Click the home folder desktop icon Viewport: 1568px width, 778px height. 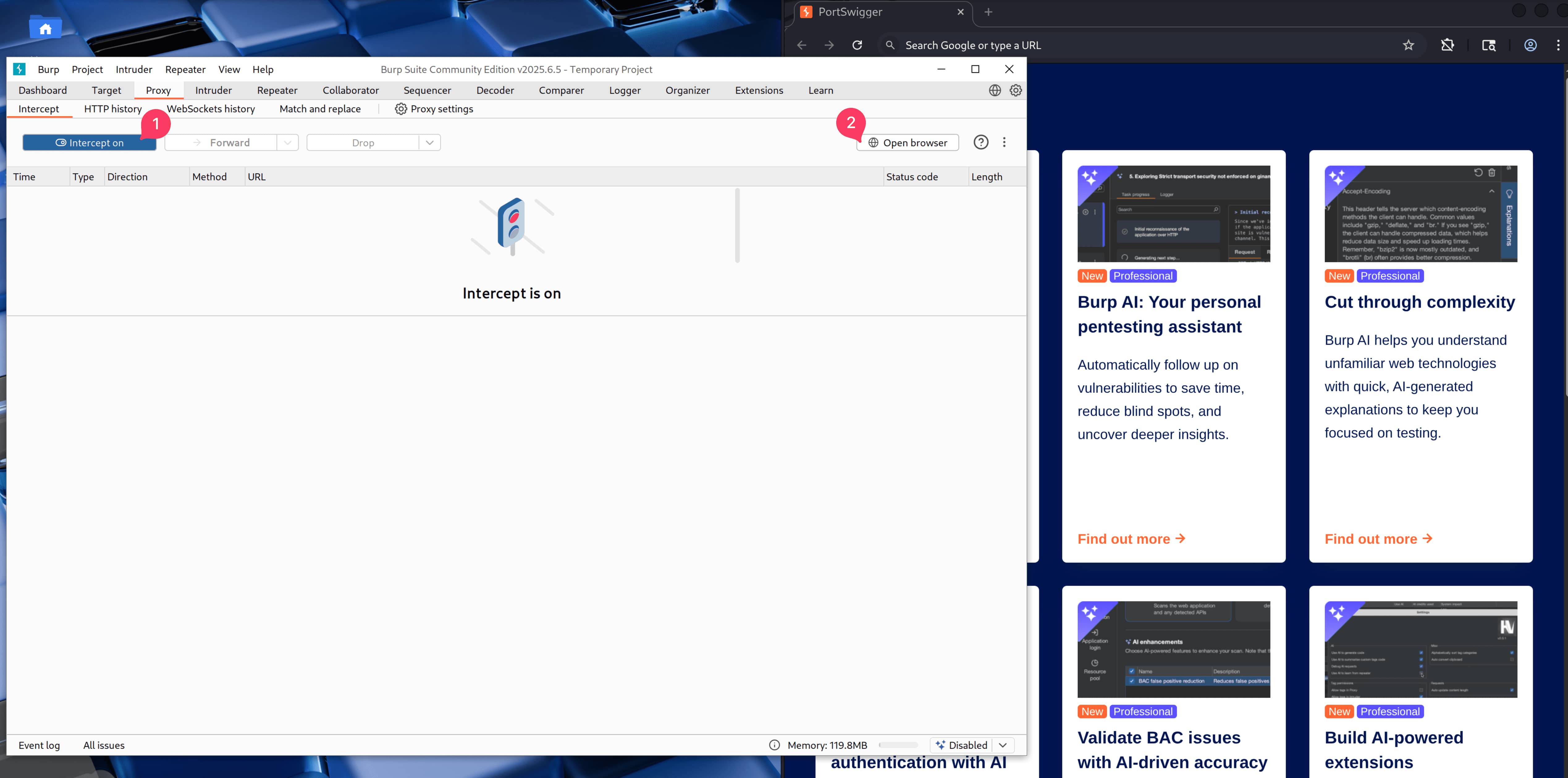pyautogui.click(x=45, y=28)
